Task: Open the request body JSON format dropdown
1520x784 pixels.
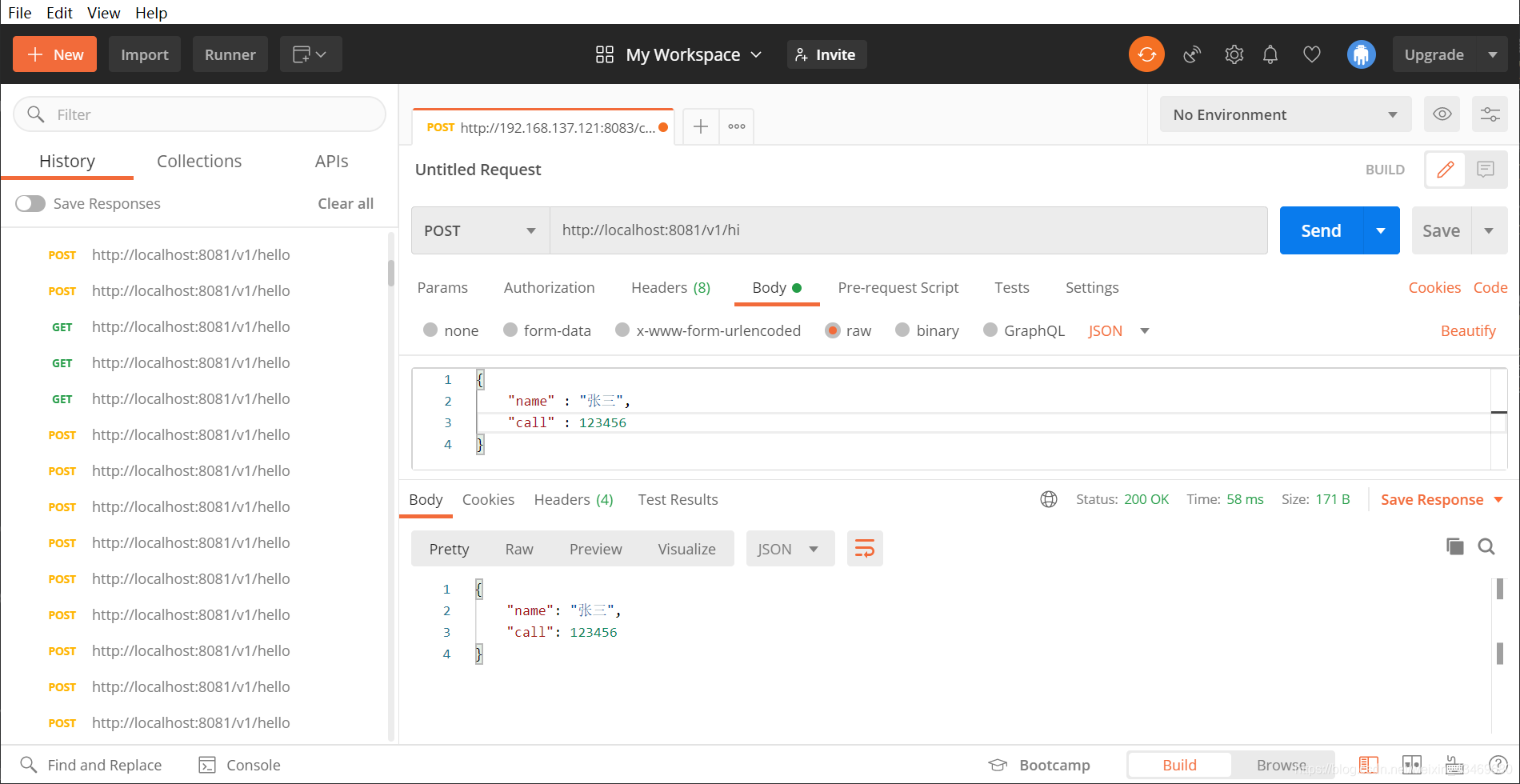Action: 1118,330
